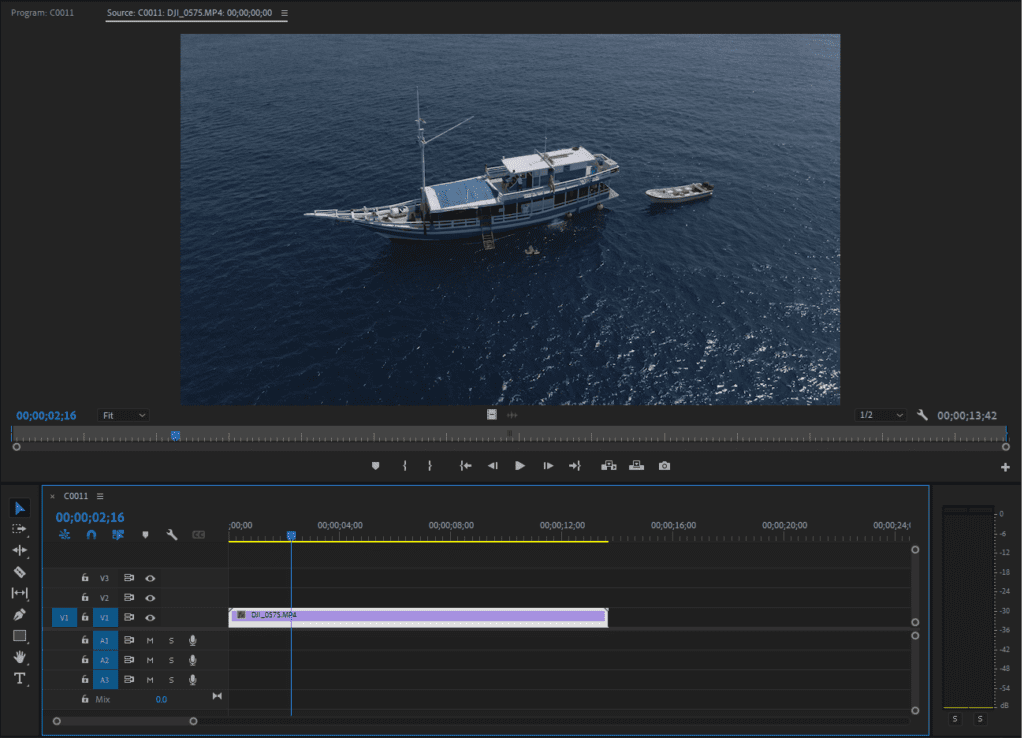
Task: Solo the left audio meter channel
Action: coord(955,718)
